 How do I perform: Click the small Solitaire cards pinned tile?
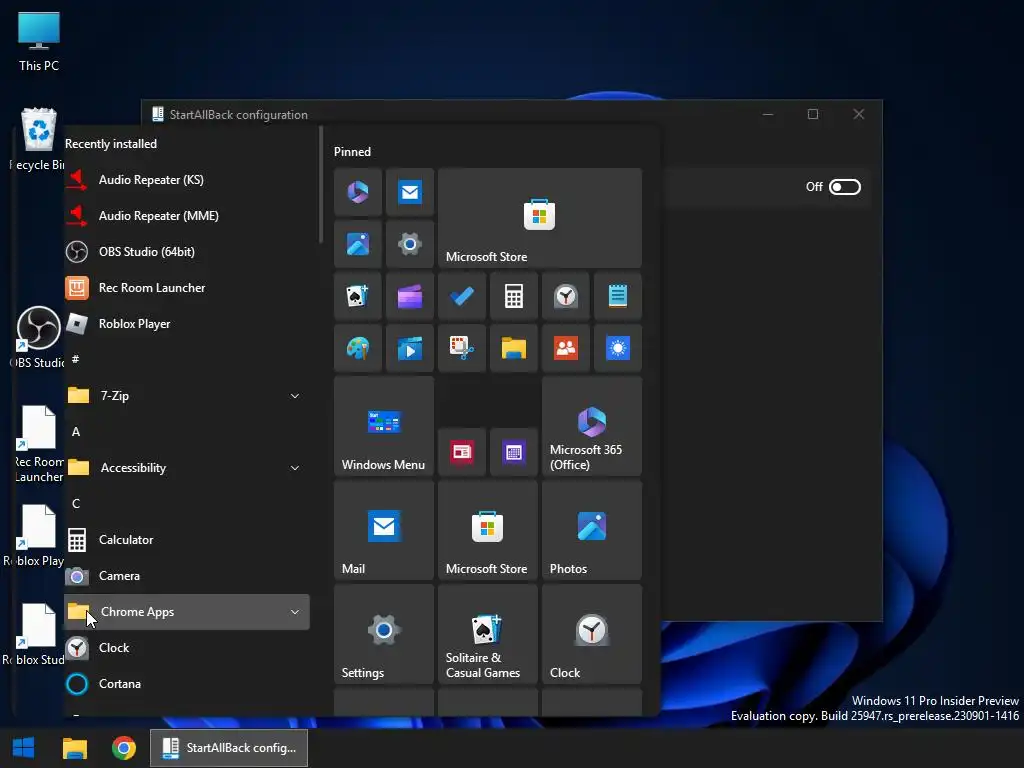pyautogui.click(x=358, y=296)
